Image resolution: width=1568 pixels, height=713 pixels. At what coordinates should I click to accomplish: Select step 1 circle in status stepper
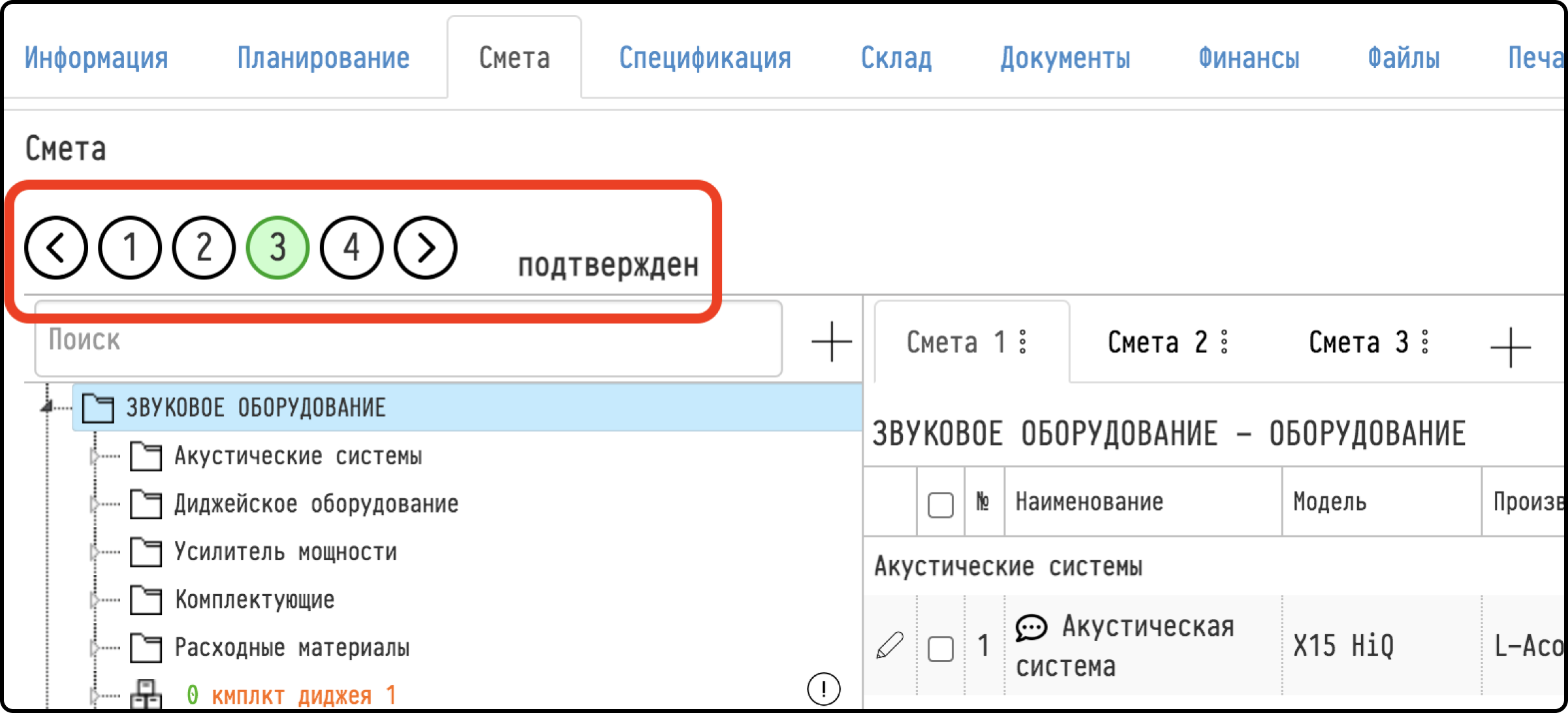pyautogui.click(x=130, y=248)
